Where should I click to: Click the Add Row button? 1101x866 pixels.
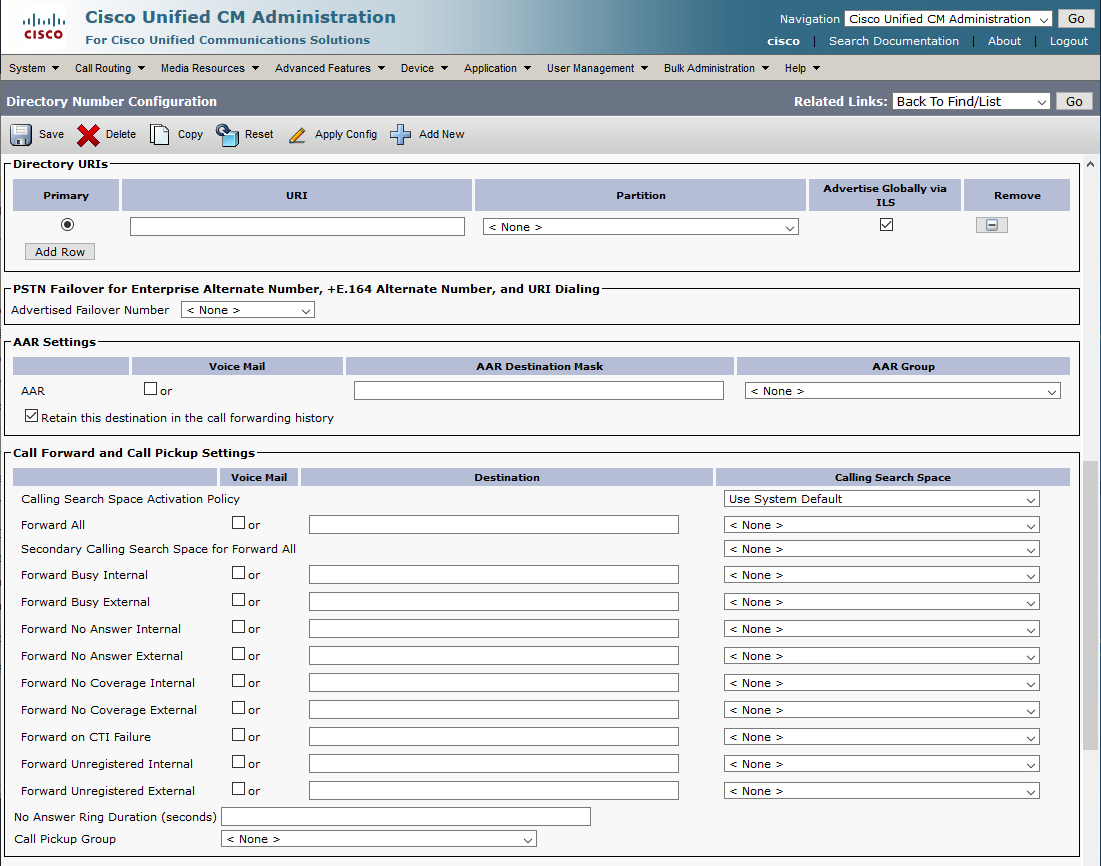(60, 252)
